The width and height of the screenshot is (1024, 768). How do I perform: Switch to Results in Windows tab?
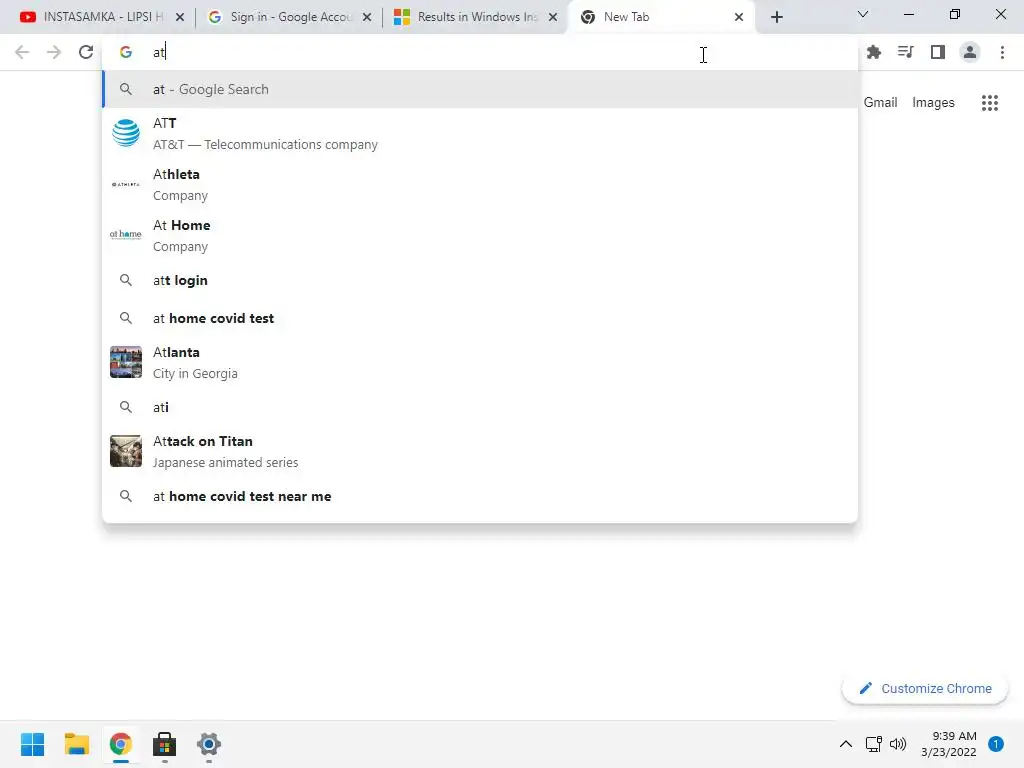(476, 17)
